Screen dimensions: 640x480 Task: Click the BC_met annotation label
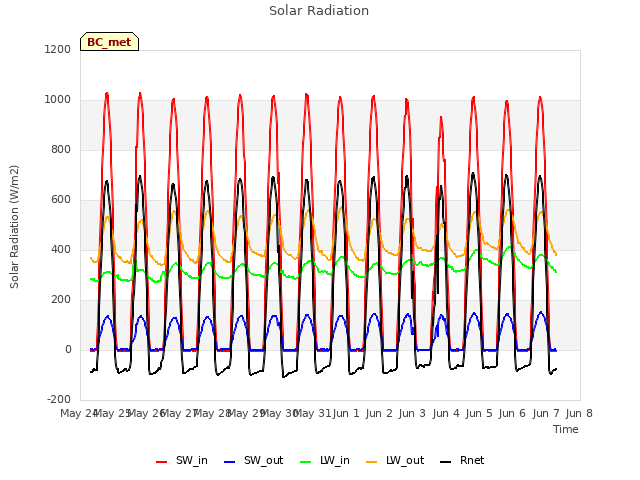pyautogui.click(x=109, y=42)
